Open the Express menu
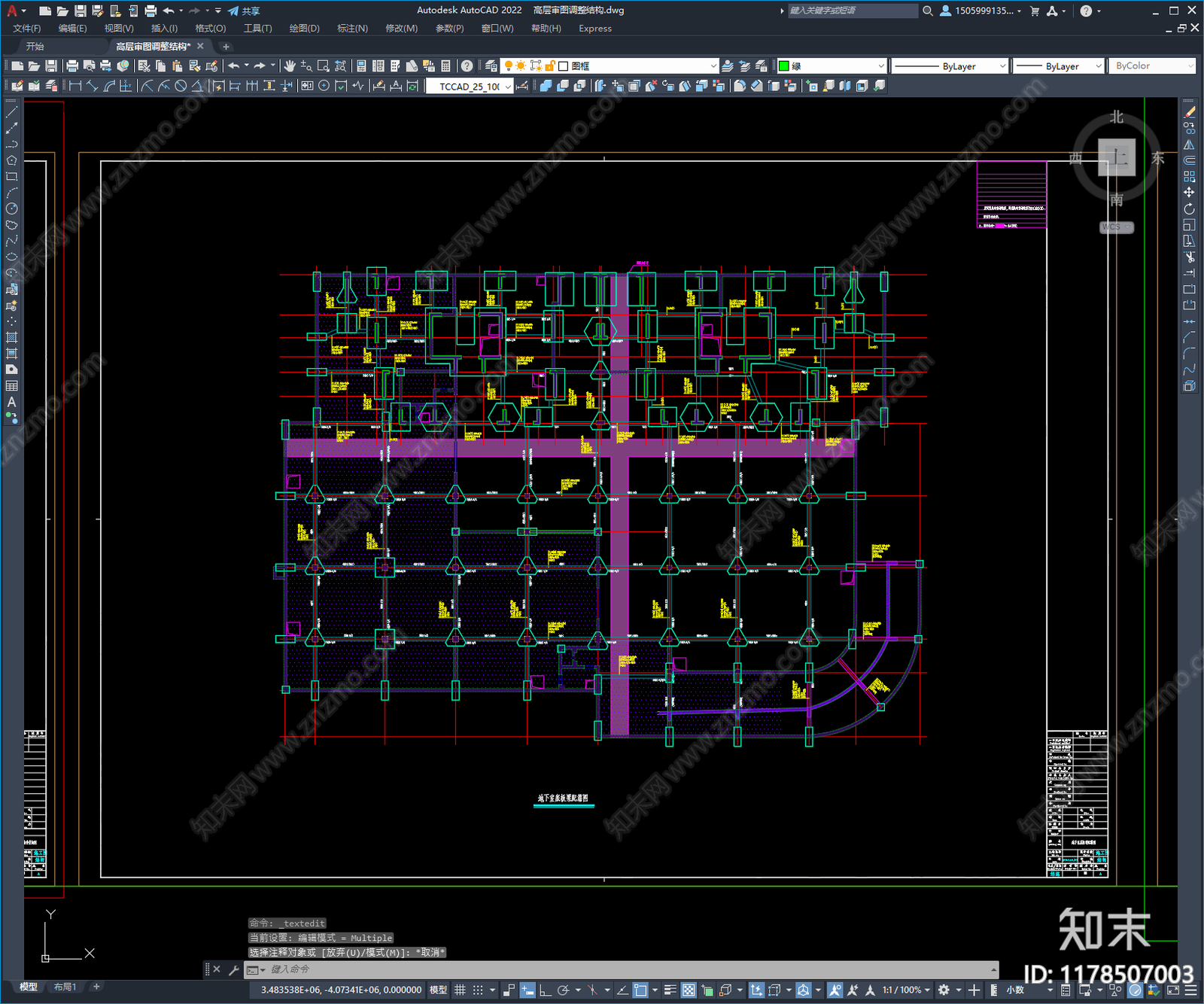This screenshot has height=1004, width=1204. coord(594,29)
